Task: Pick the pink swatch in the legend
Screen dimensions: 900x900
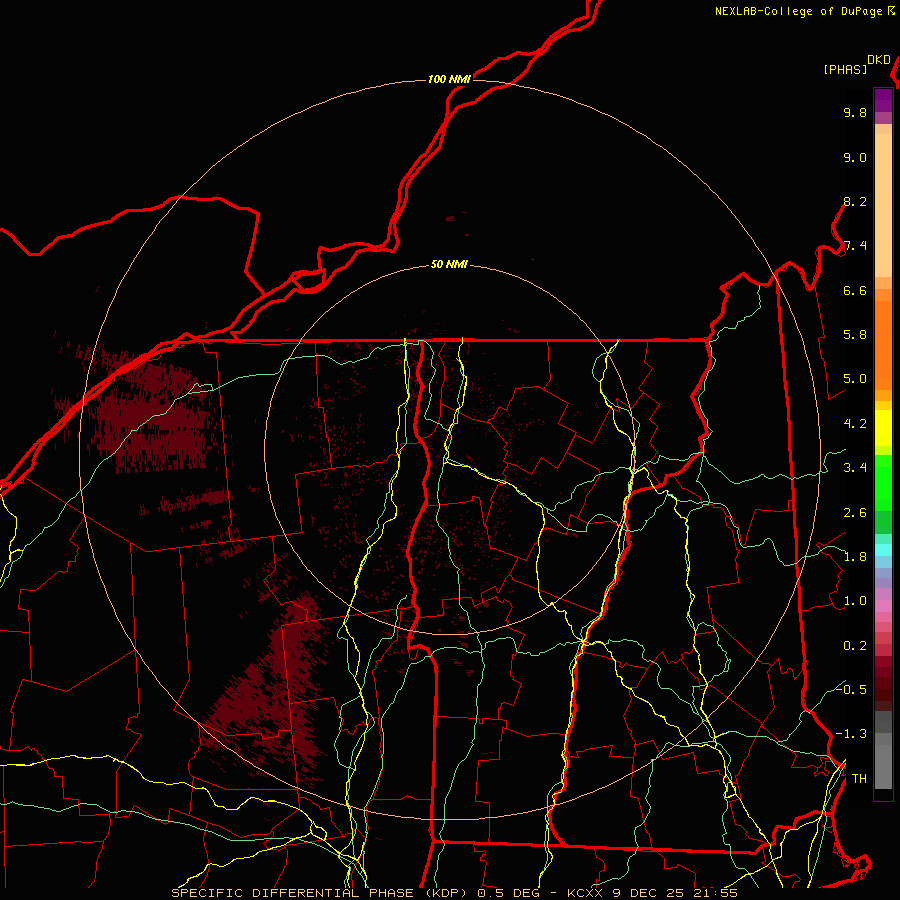Action: [x=883, y=606]
